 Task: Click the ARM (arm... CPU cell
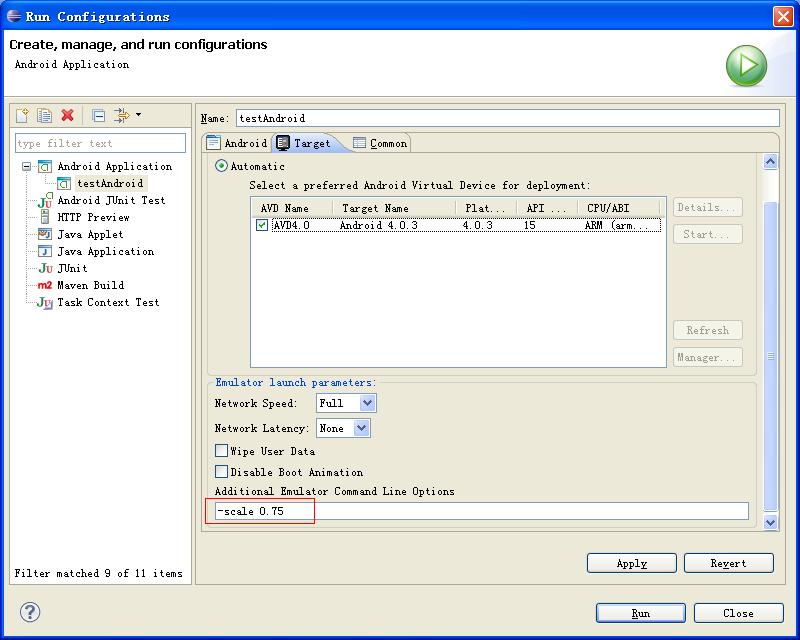point(616,225)
